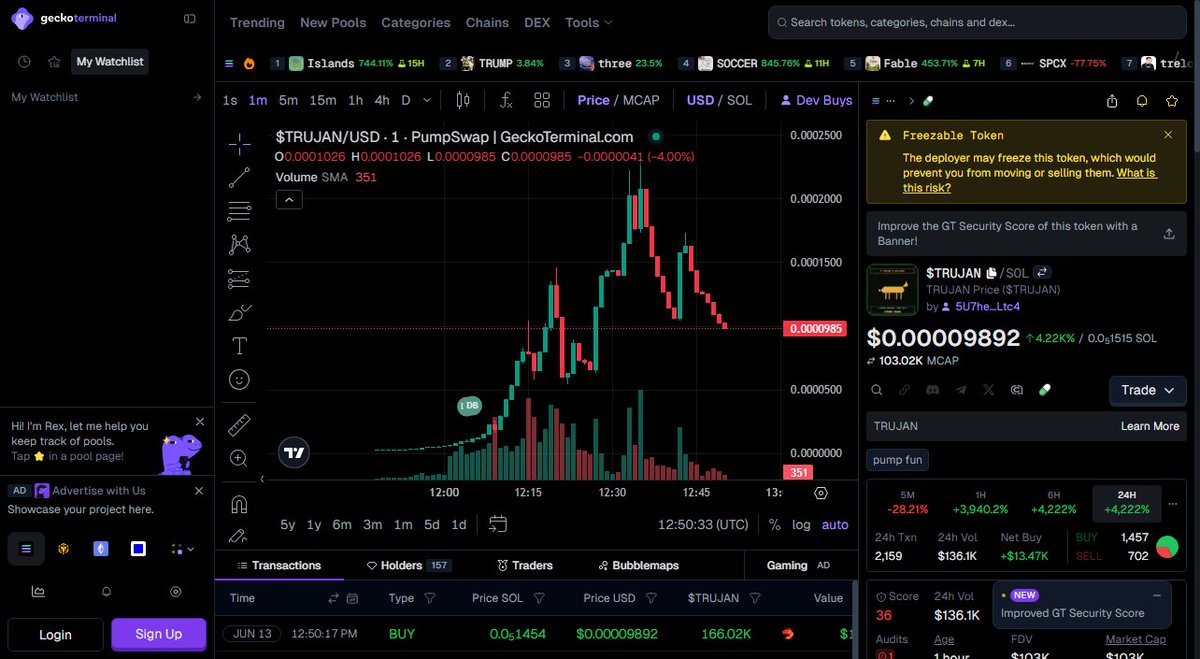Click the pump fun tag

click(x=898, y=460)
